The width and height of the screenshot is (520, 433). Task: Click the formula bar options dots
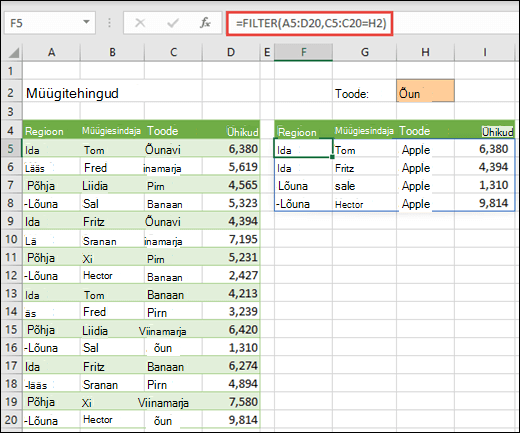coord(109,23)
